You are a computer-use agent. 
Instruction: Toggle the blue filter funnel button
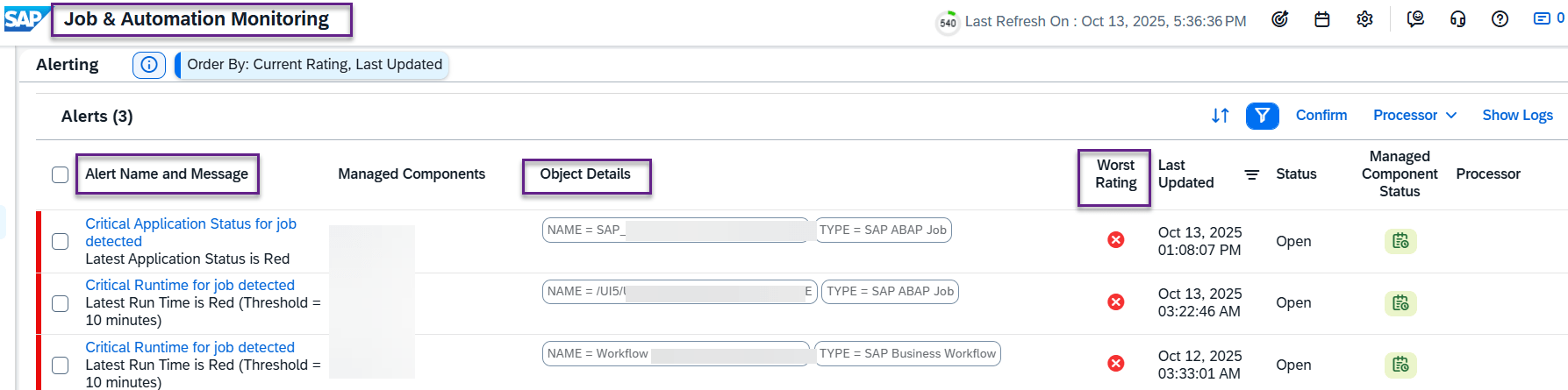click(x=1262, y=116)
